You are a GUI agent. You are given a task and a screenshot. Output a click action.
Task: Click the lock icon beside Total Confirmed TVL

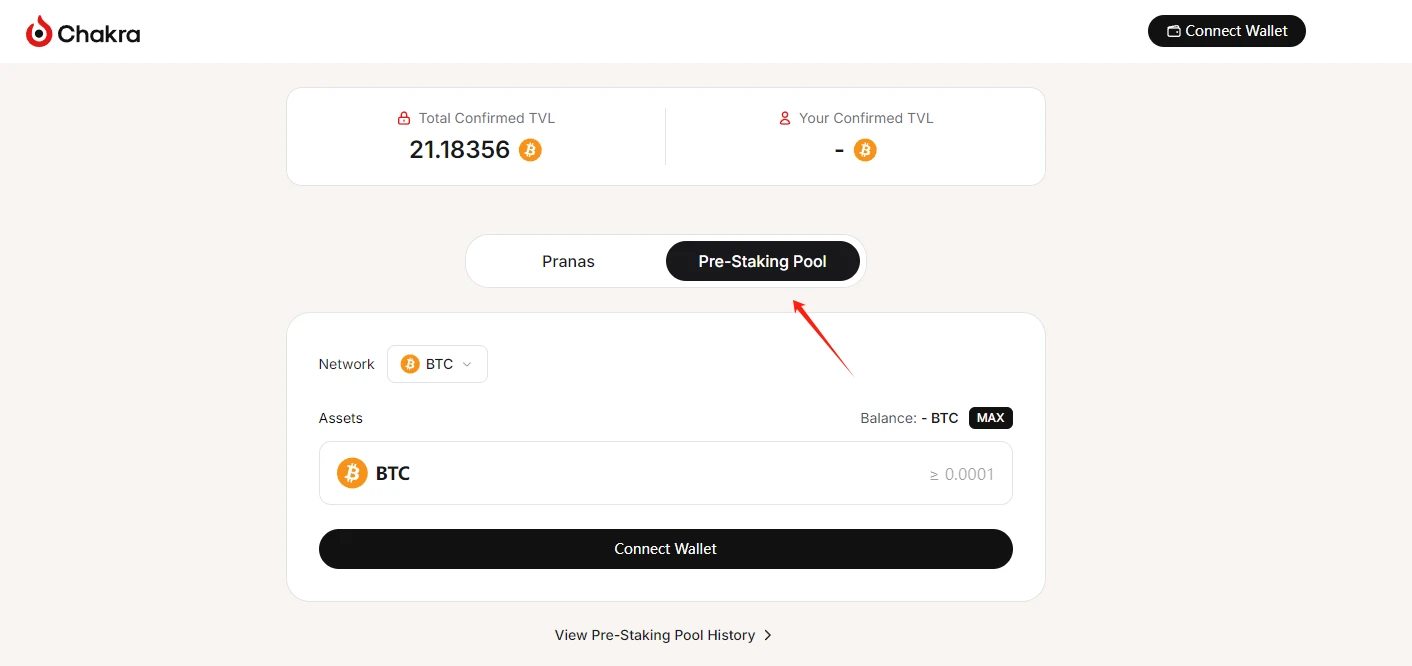pos(404,118)
